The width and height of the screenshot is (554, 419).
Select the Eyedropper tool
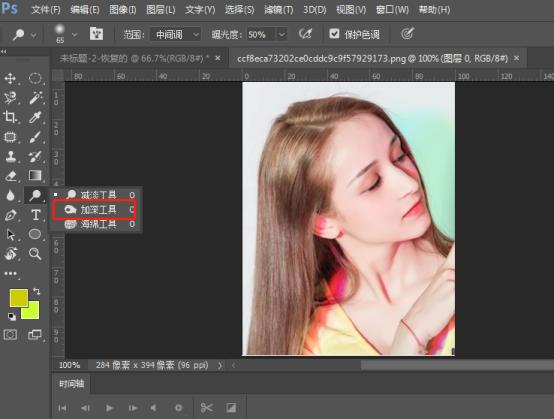35,117
